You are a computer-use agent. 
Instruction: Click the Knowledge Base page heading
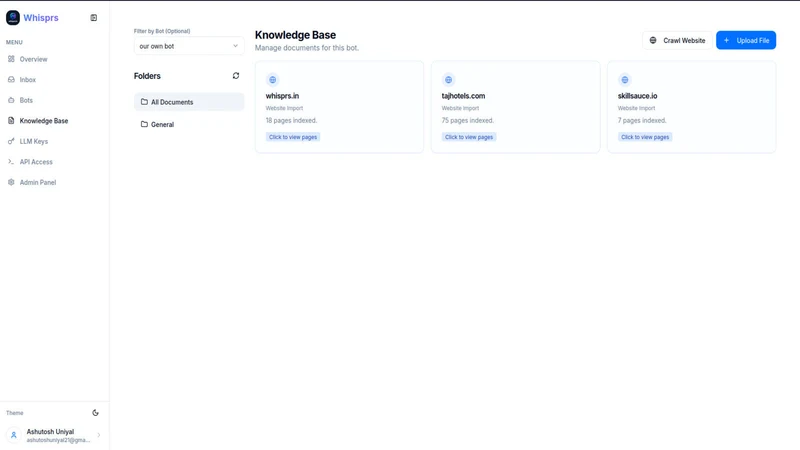(x=295, y=35)
